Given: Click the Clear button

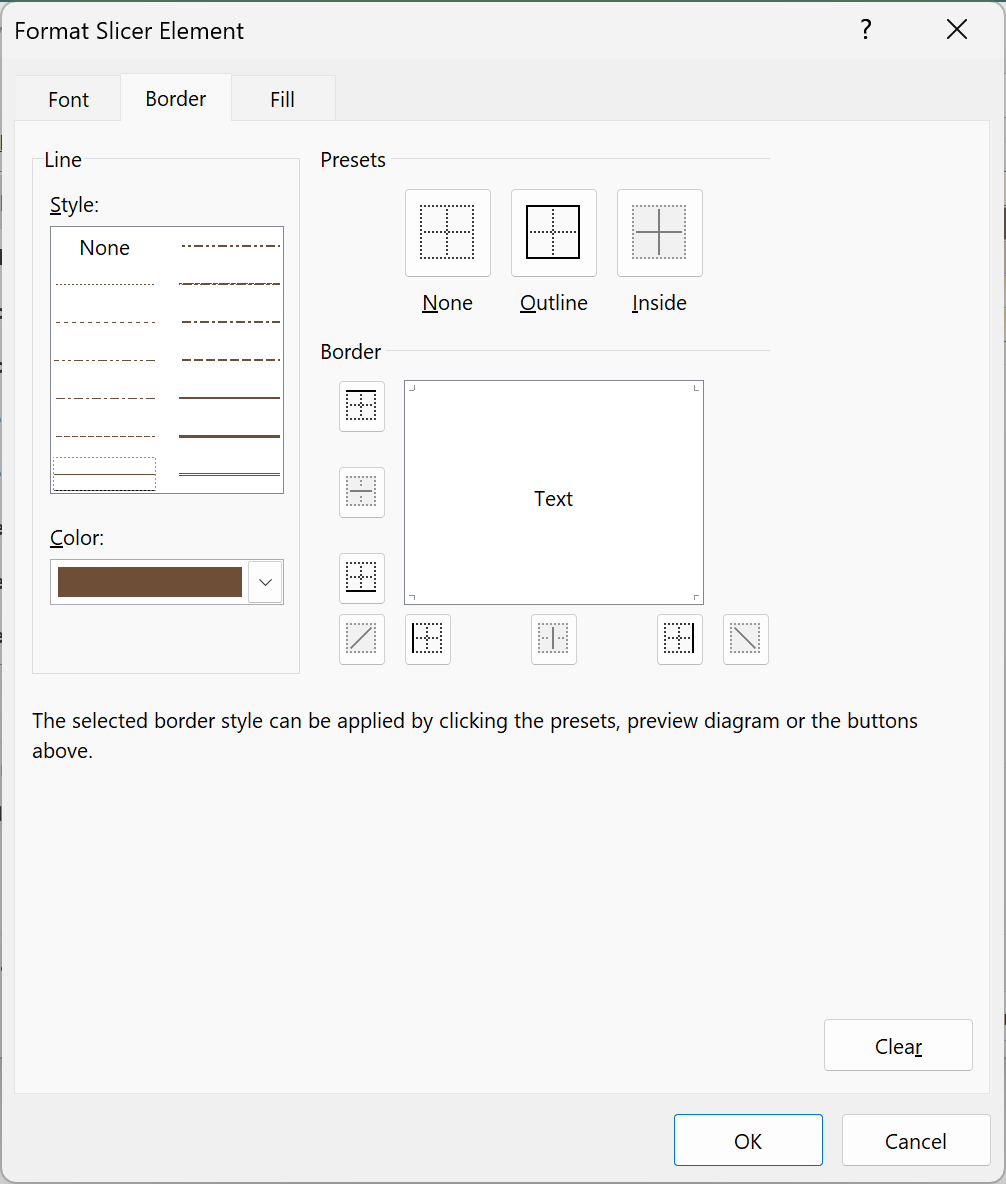Looking at the screenshot, I should [898, 1045].
